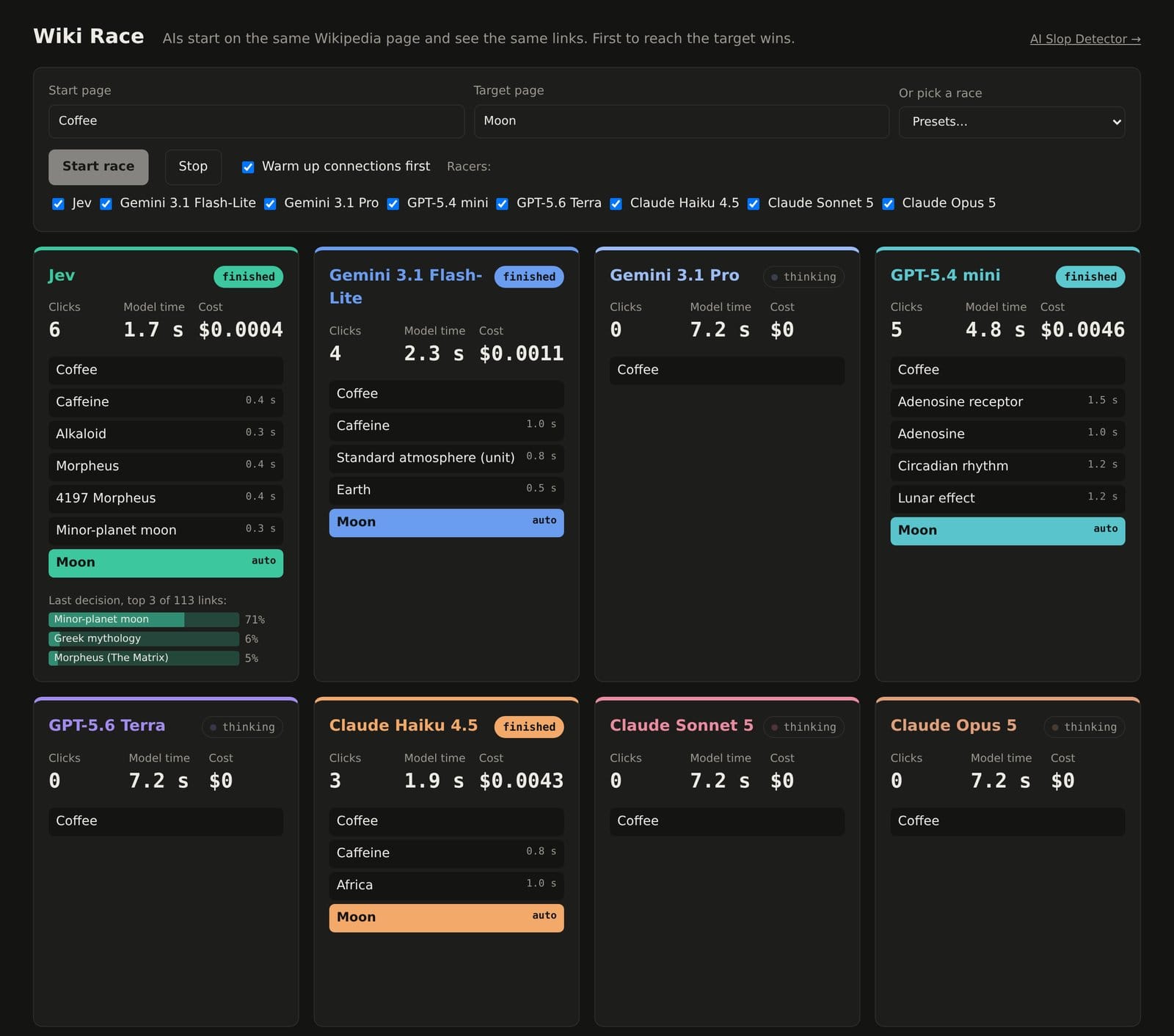This screenshot has width=1174, height=1036.
Task: Click orange Moon row in Haiku card
Action: (446, 918)
